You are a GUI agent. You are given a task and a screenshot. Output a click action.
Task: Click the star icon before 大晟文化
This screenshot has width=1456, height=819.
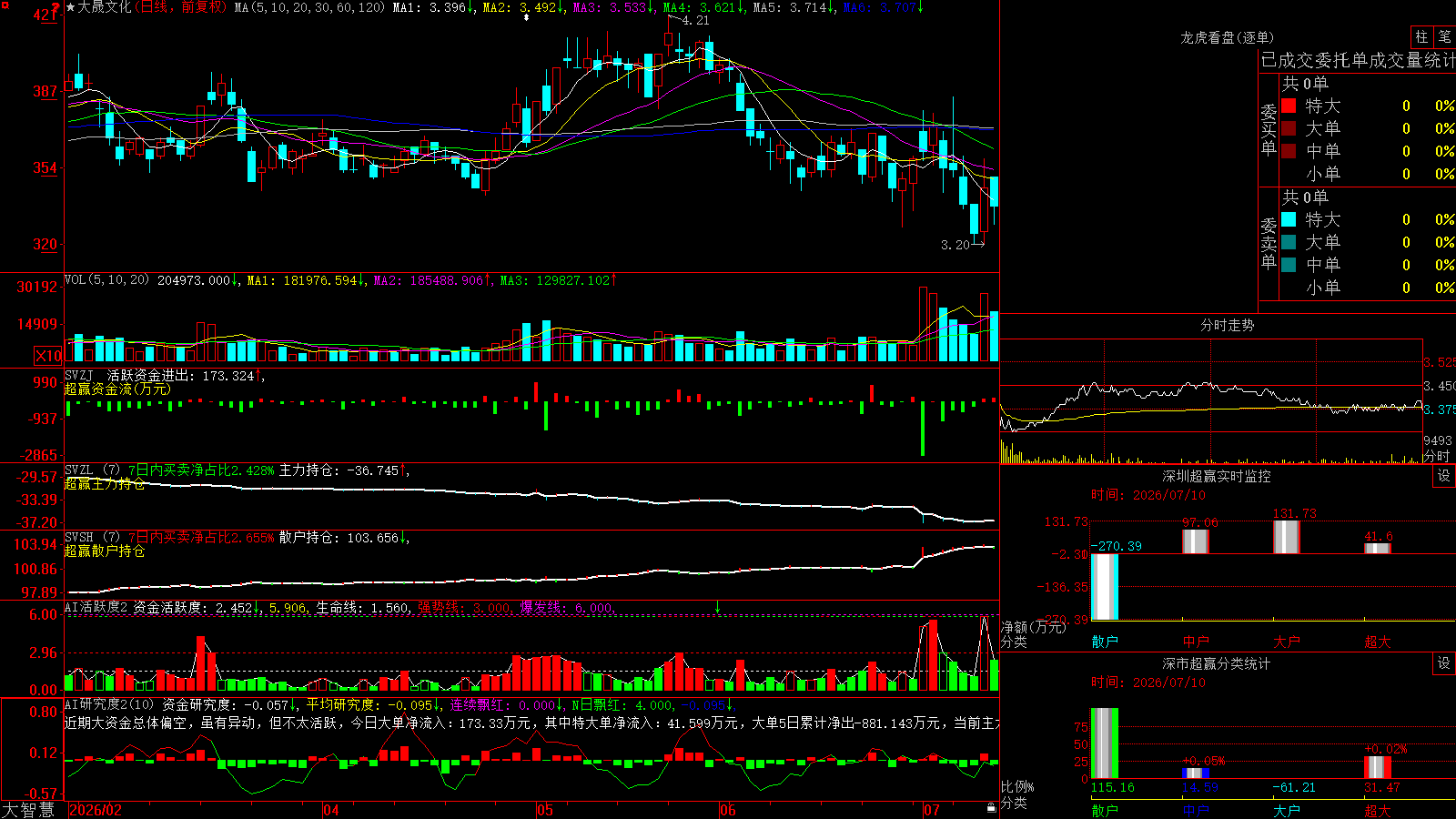(70, 7)
